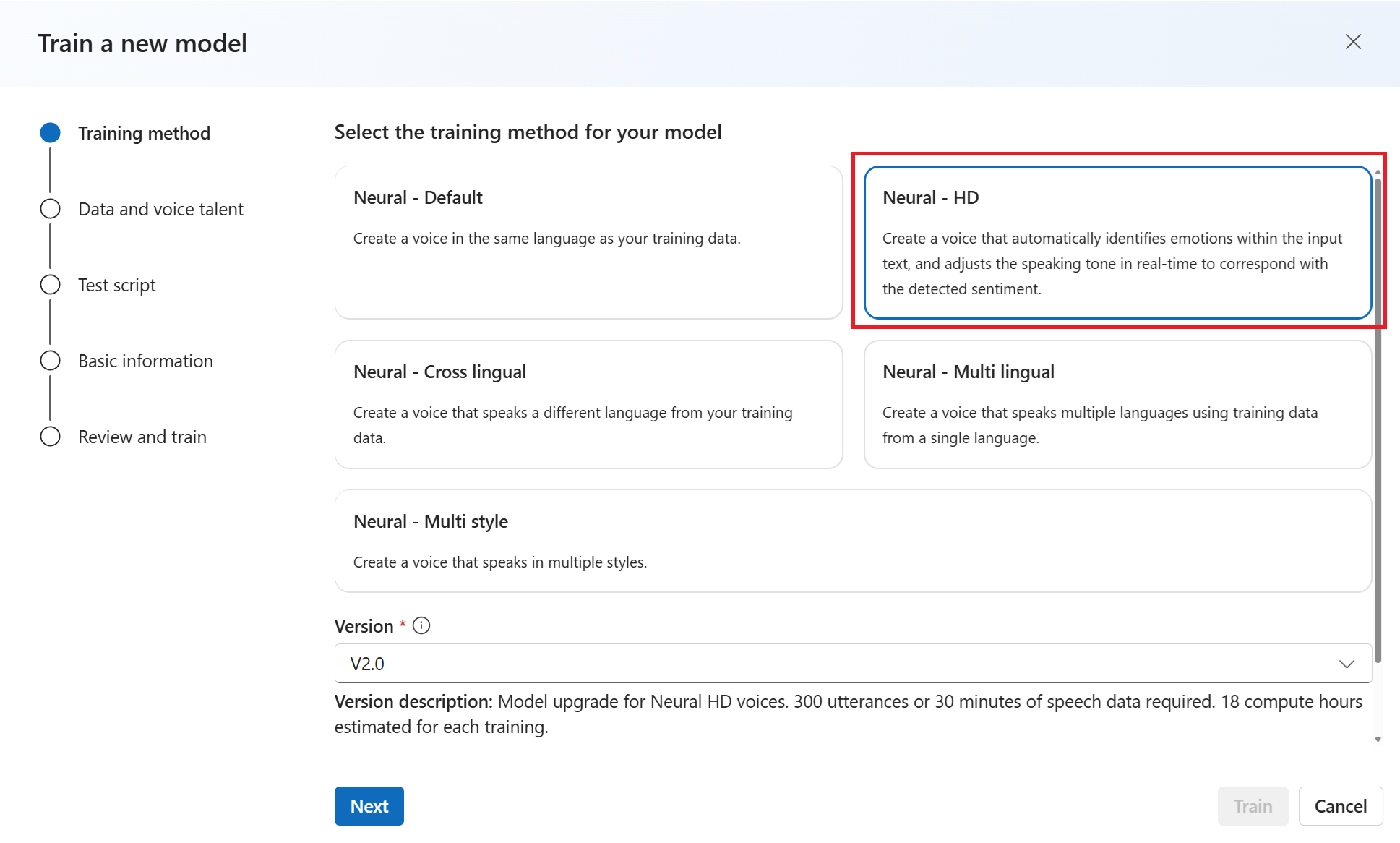The image size is (1400, 843).
Task: Go to the Test script step
Action: 116,285
